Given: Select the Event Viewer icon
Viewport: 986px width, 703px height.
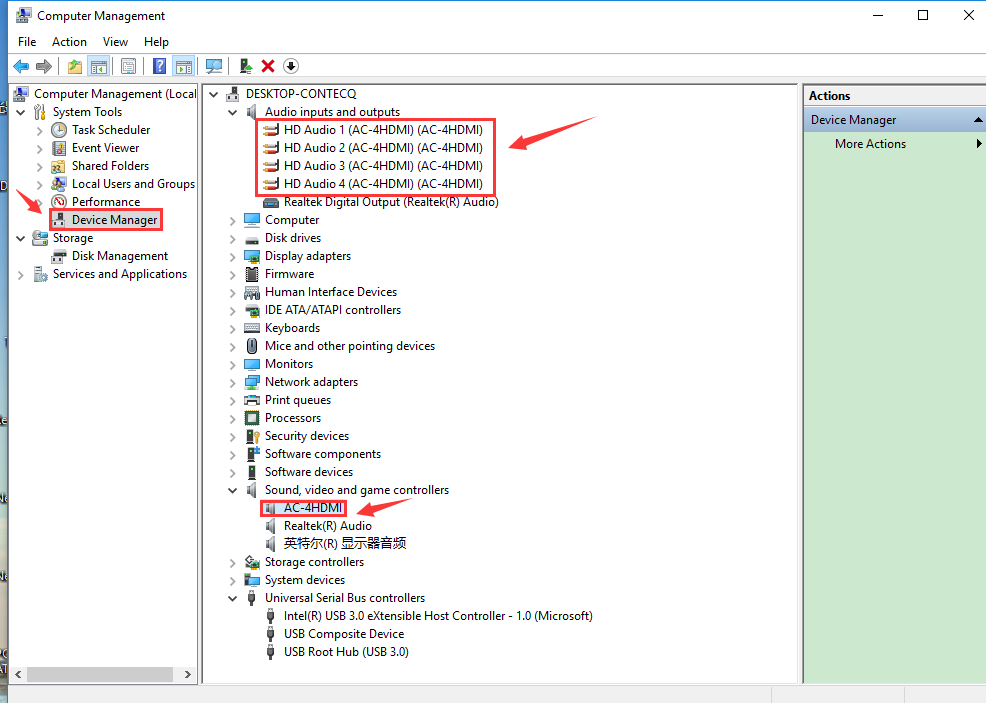Looking at the screenshot, I should click(x=59, y=148).
